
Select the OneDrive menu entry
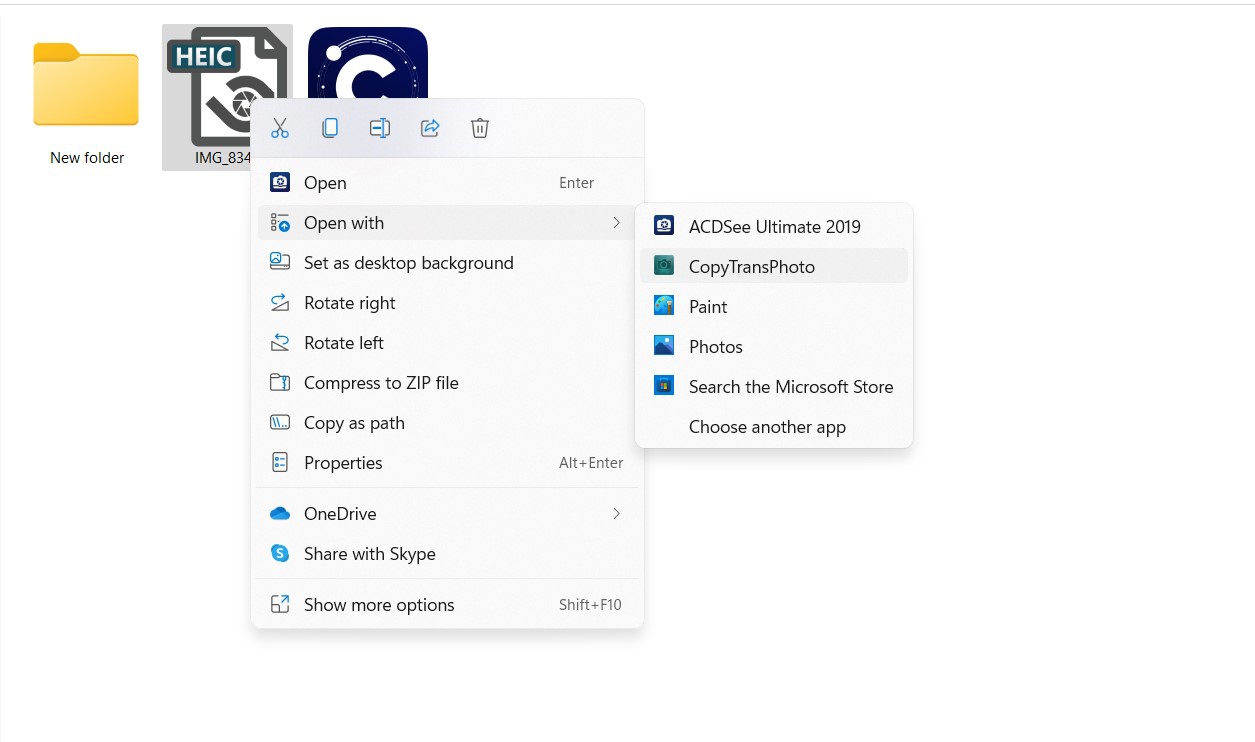pos(447,514)
